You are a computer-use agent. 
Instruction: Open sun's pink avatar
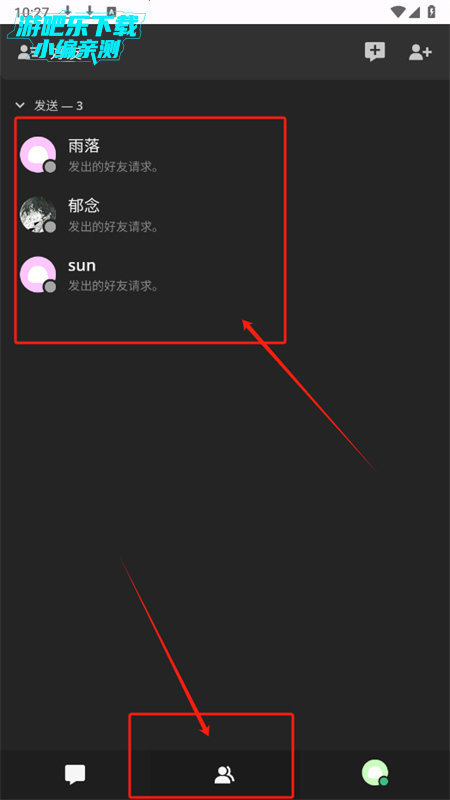point(38,274)
